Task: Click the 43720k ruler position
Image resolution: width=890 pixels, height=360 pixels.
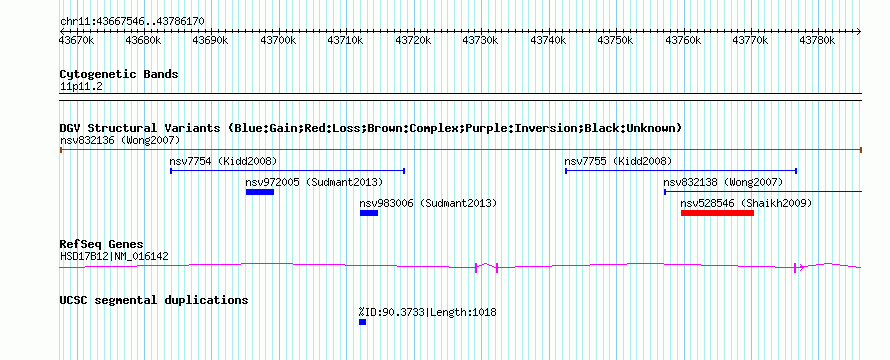Action: point(413,40)
